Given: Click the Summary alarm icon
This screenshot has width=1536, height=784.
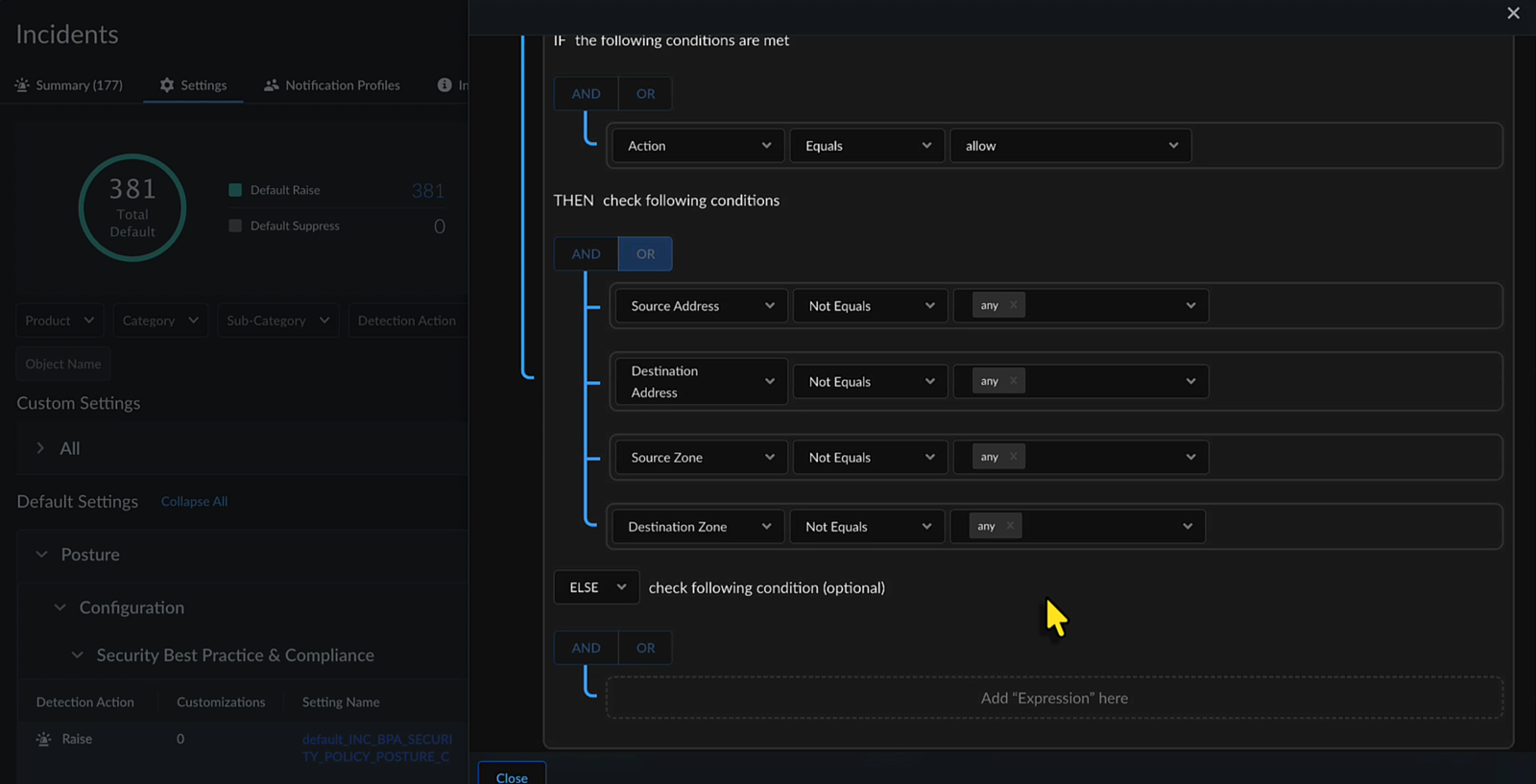Looking at the screenshot, I should 22,85.
